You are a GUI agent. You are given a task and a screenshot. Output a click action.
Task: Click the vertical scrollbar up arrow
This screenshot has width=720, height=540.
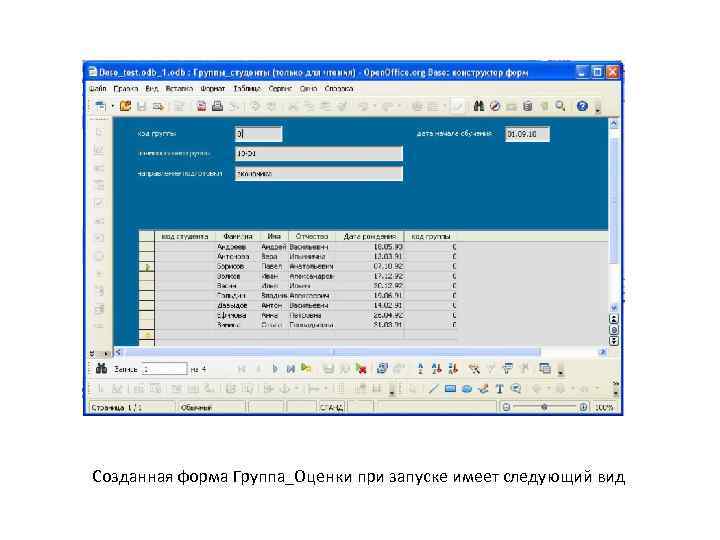tap(613, 124)
